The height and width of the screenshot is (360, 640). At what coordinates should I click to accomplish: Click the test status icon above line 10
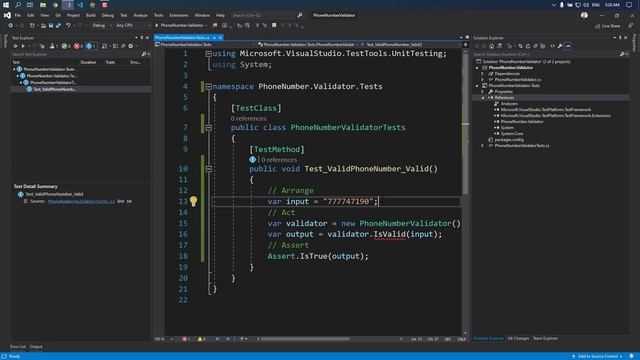[x=253, y=160]
